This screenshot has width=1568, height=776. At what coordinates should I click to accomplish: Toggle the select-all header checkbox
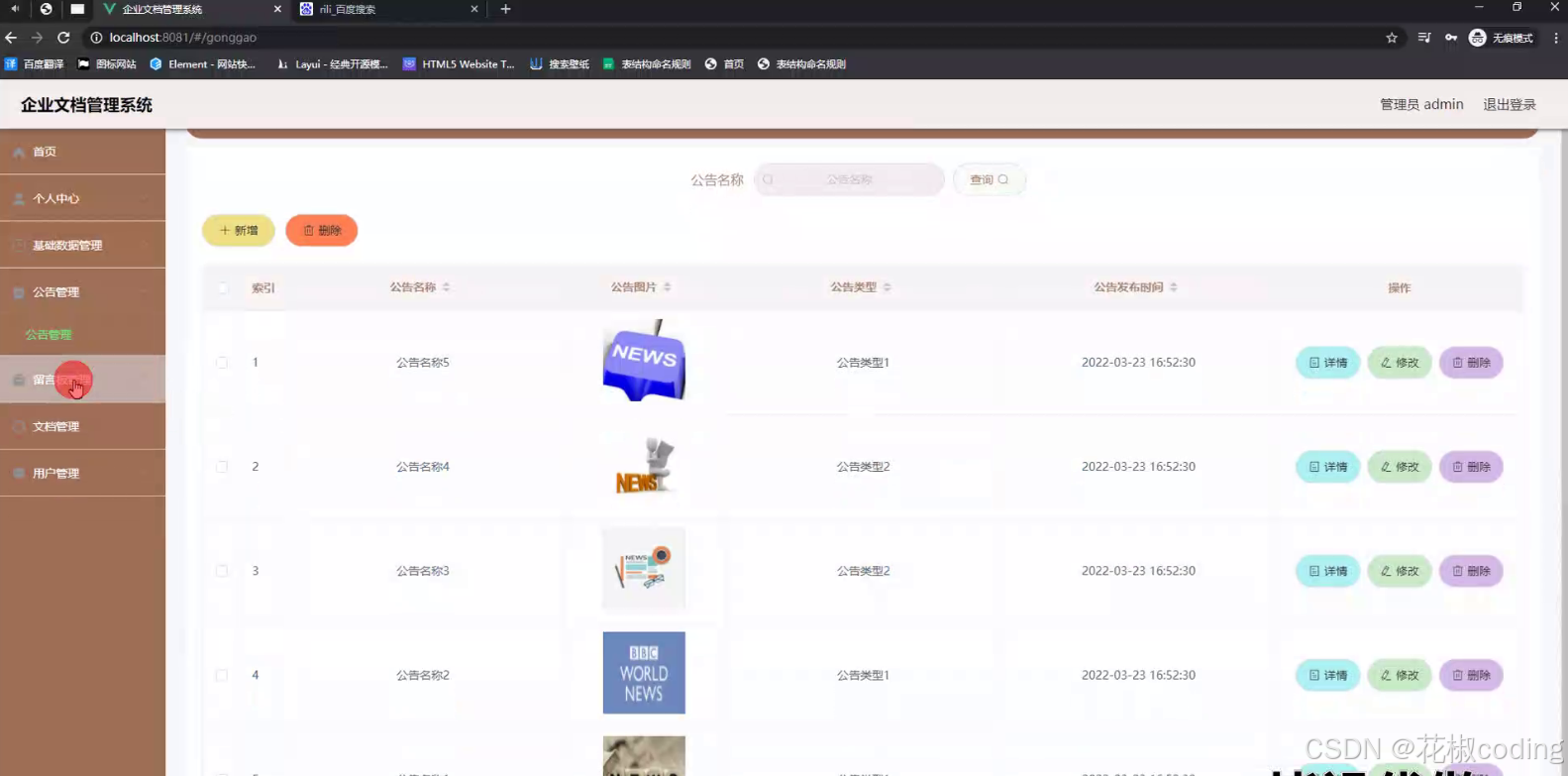click(x=222, y=287)
